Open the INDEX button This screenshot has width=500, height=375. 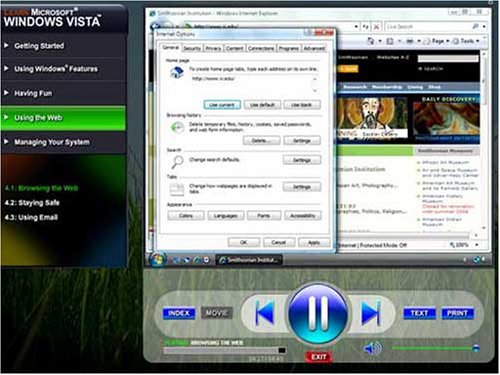179,313
